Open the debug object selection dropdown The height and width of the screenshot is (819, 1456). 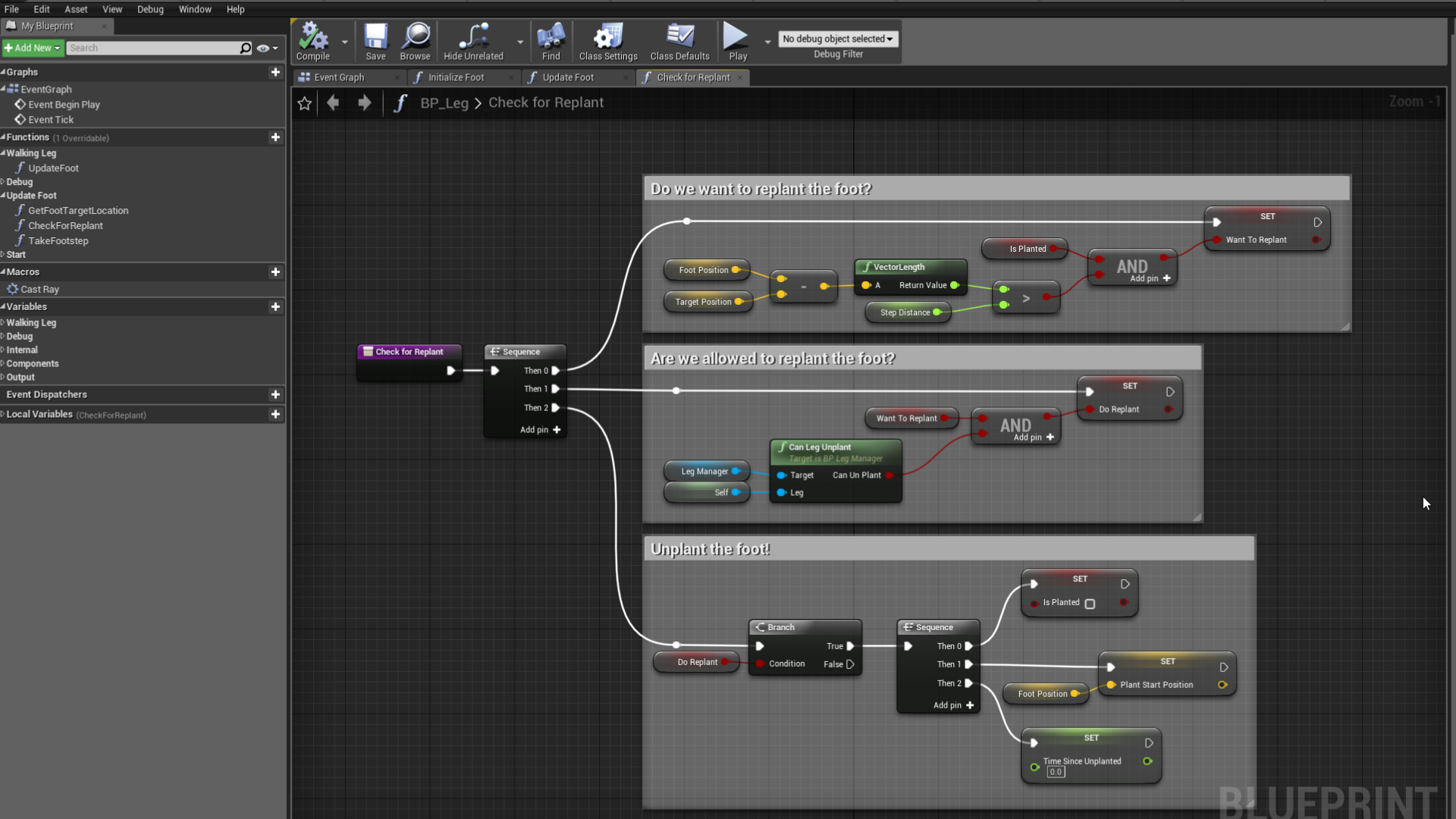coord(837,39)
